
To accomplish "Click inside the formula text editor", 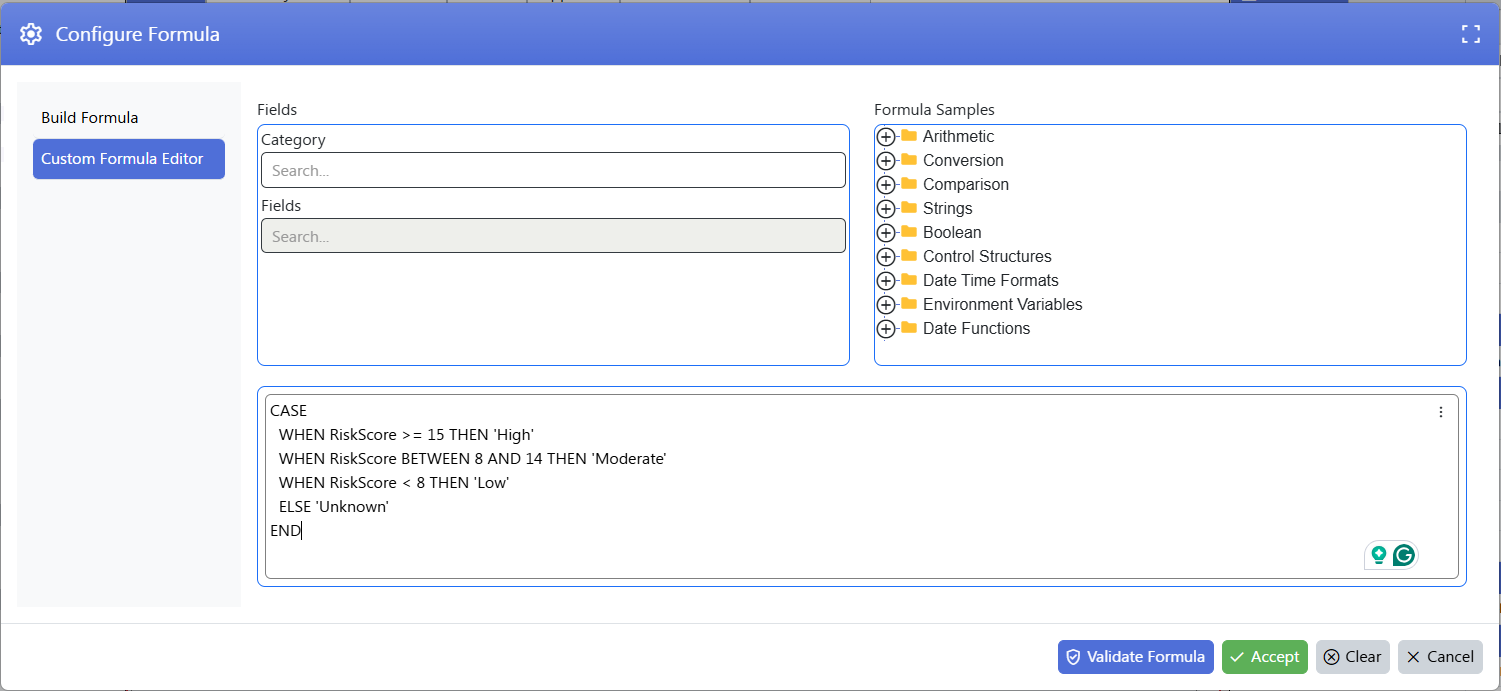I will coord(861,486).
